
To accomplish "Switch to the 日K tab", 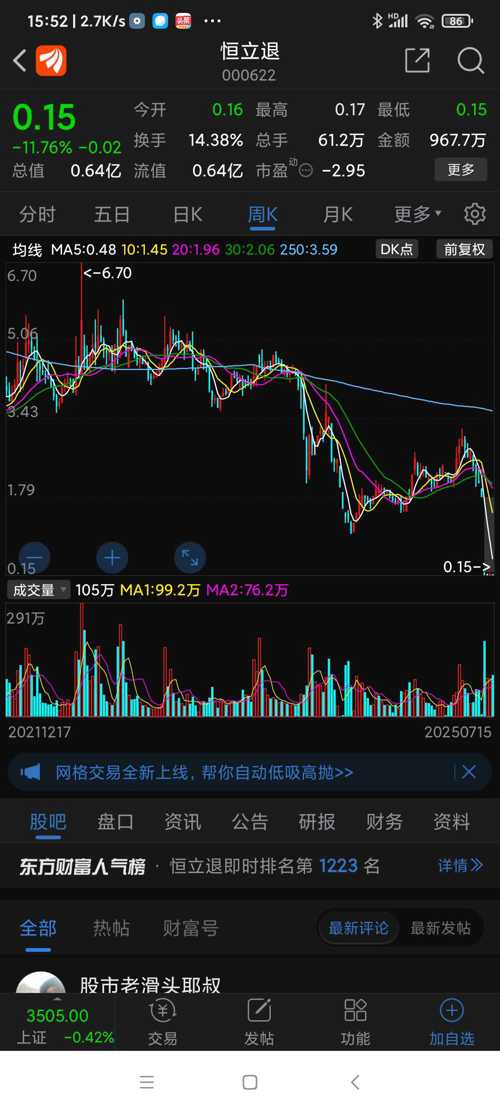I will [x=187, y=214].
